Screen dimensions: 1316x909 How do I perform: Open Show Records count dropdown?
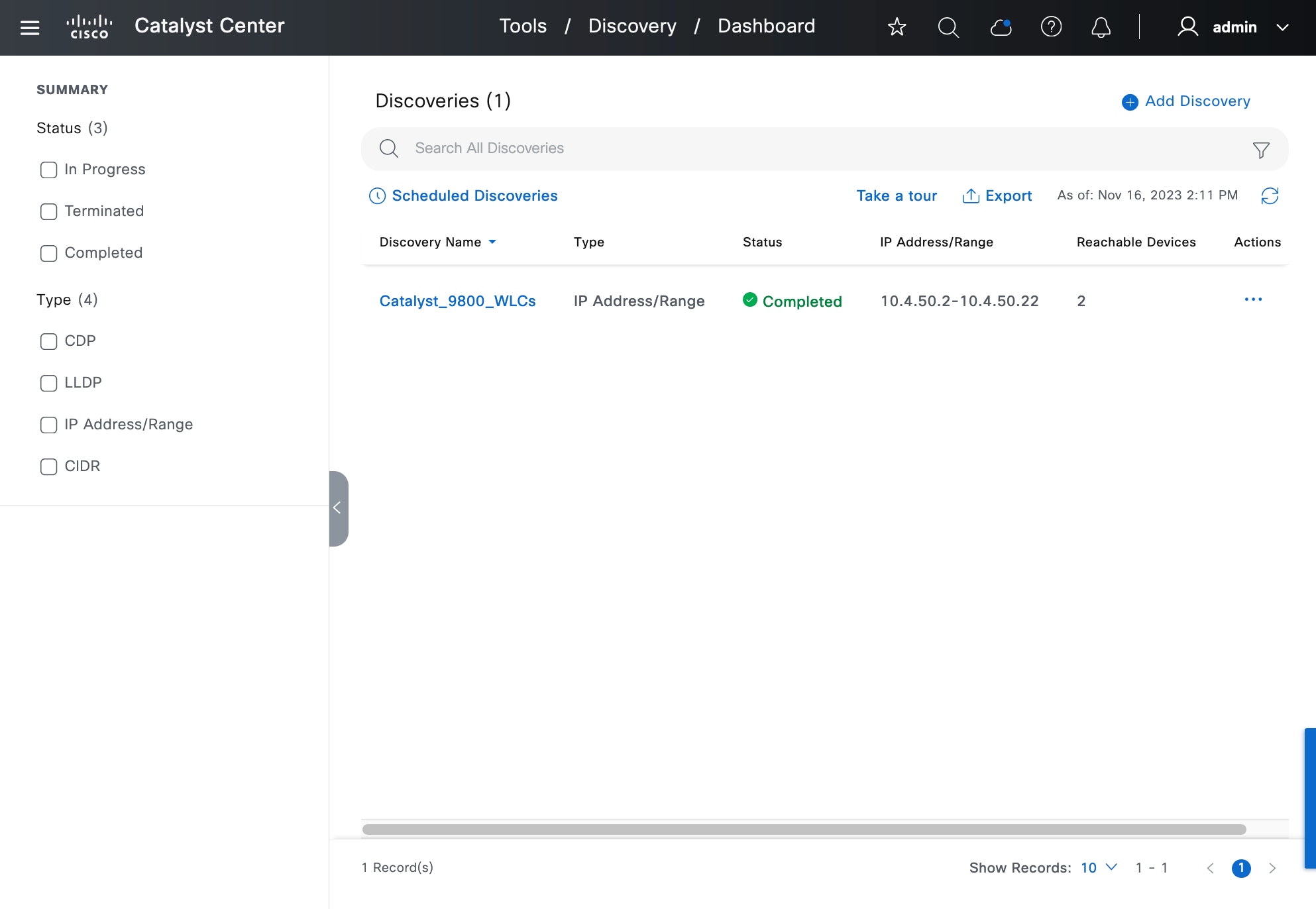pos(1099,867)
